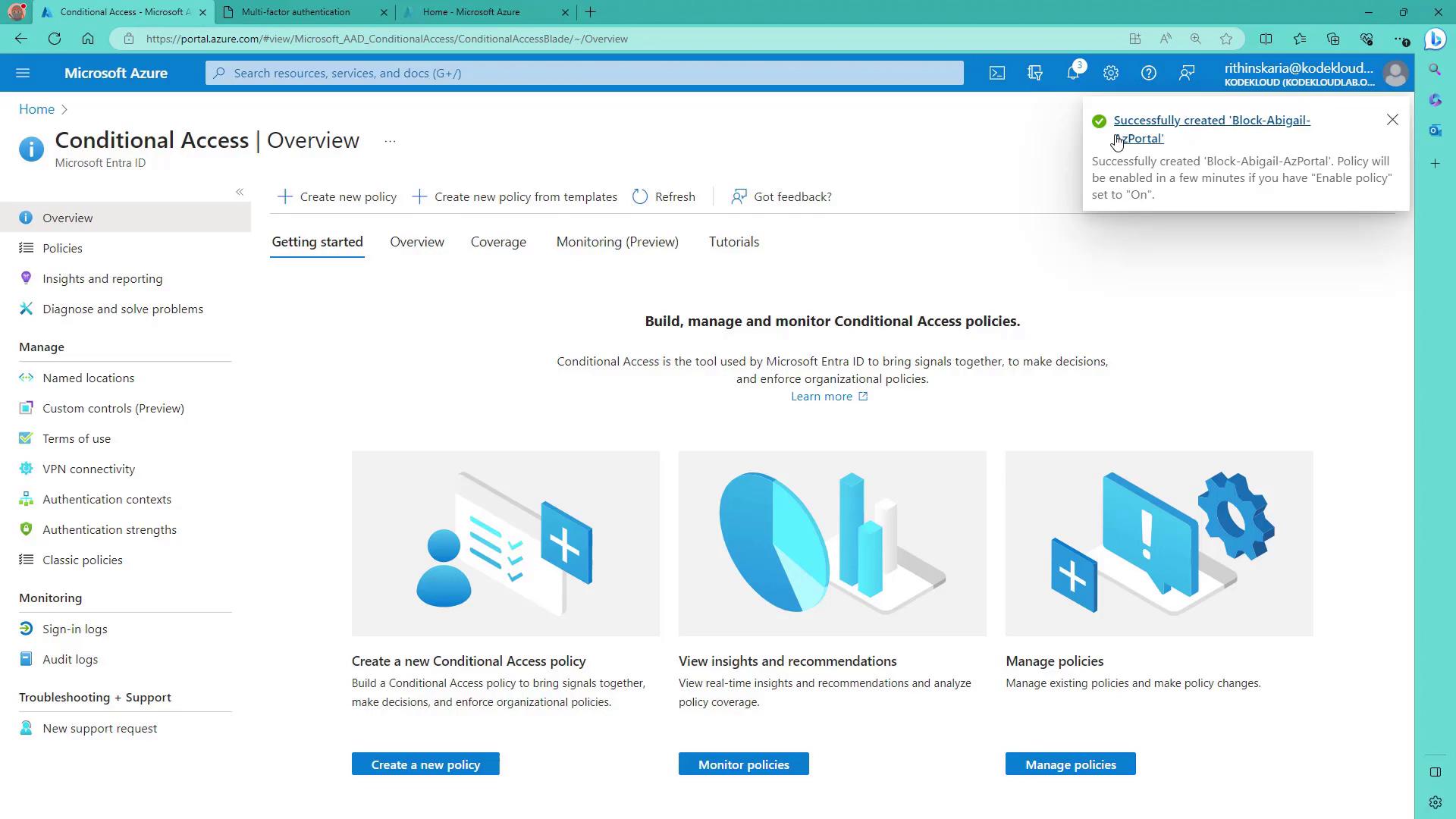Dismiss the success notification toast
The height and width of the screenshot is (819, 1456).
click(1392, 120)
